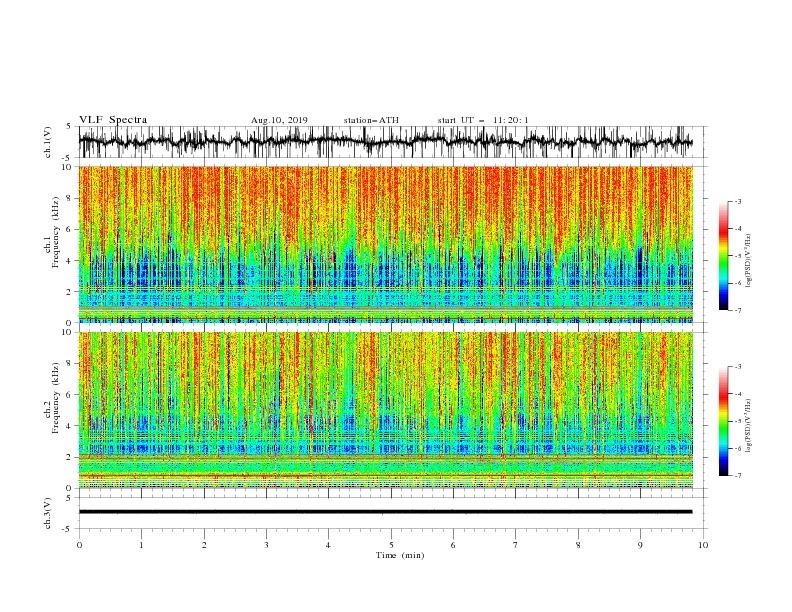Viewport: 792px width, 612px height.
Task: Click the "4" label on the time axis
Action: click(x=328, y=545)
